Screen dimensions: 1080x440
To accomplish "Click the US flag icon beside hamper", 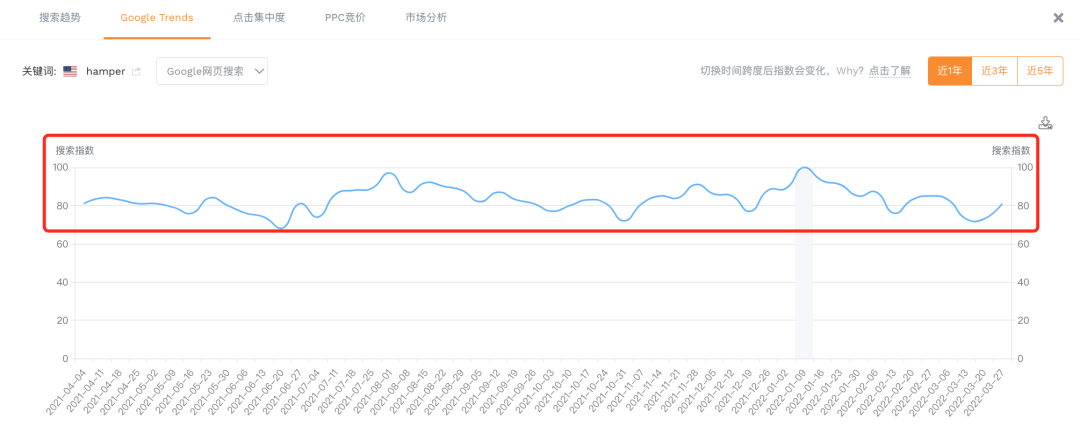I will (70, 71).
